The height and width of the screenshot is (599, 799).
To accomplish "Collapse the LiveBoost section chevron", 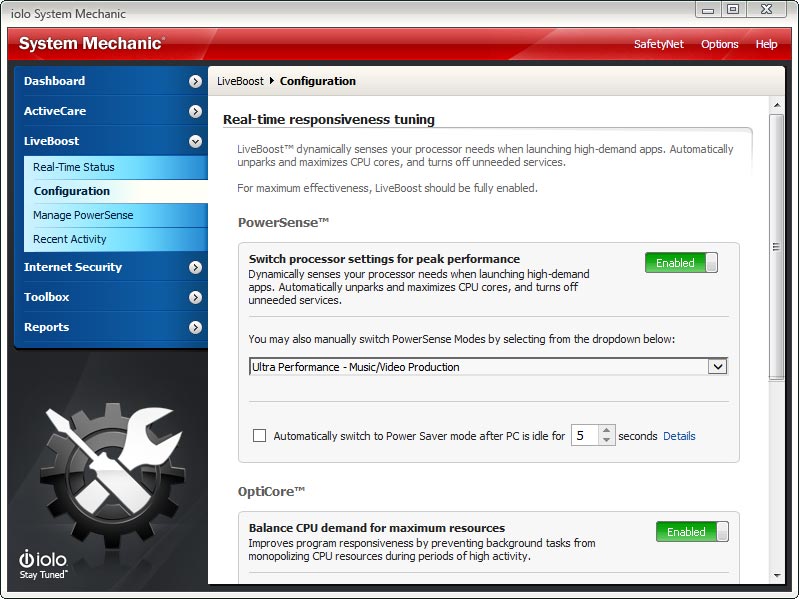I will pos(195,141).
